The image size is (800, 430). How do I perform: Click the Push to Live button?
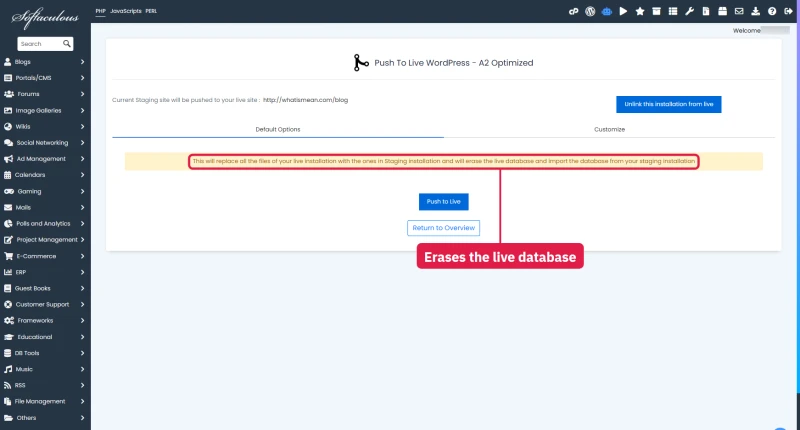pos(443,201)
